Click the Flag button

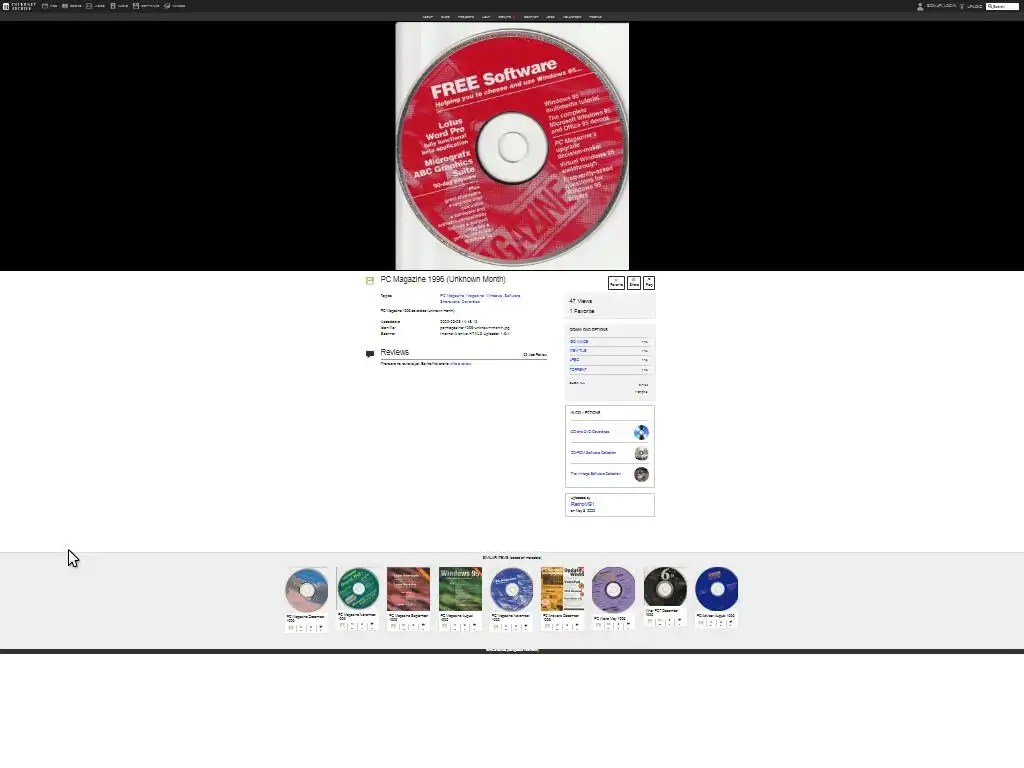648,283
